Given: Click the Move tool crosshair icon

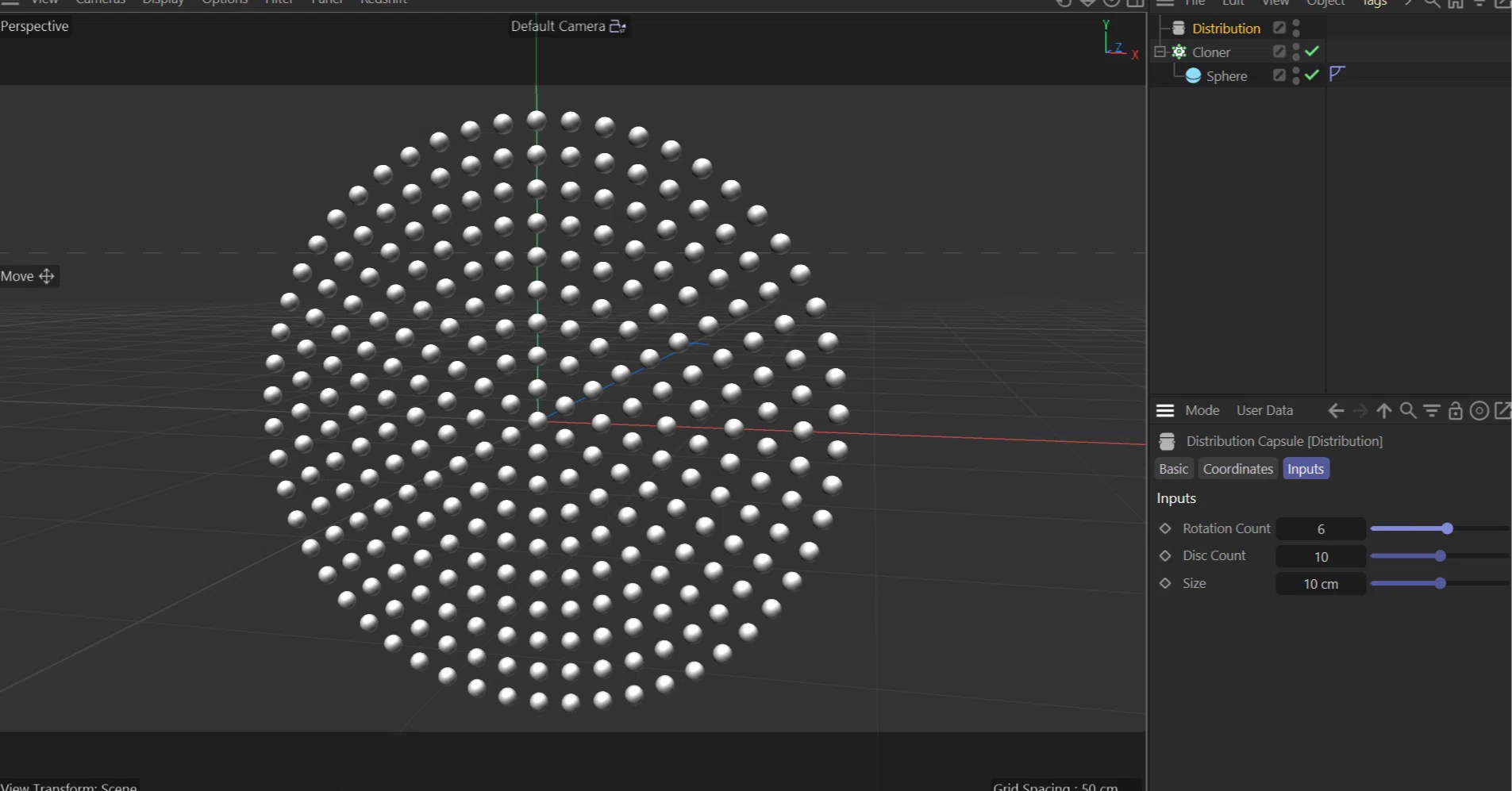Looking at the screenshot, I should [47, 276].
